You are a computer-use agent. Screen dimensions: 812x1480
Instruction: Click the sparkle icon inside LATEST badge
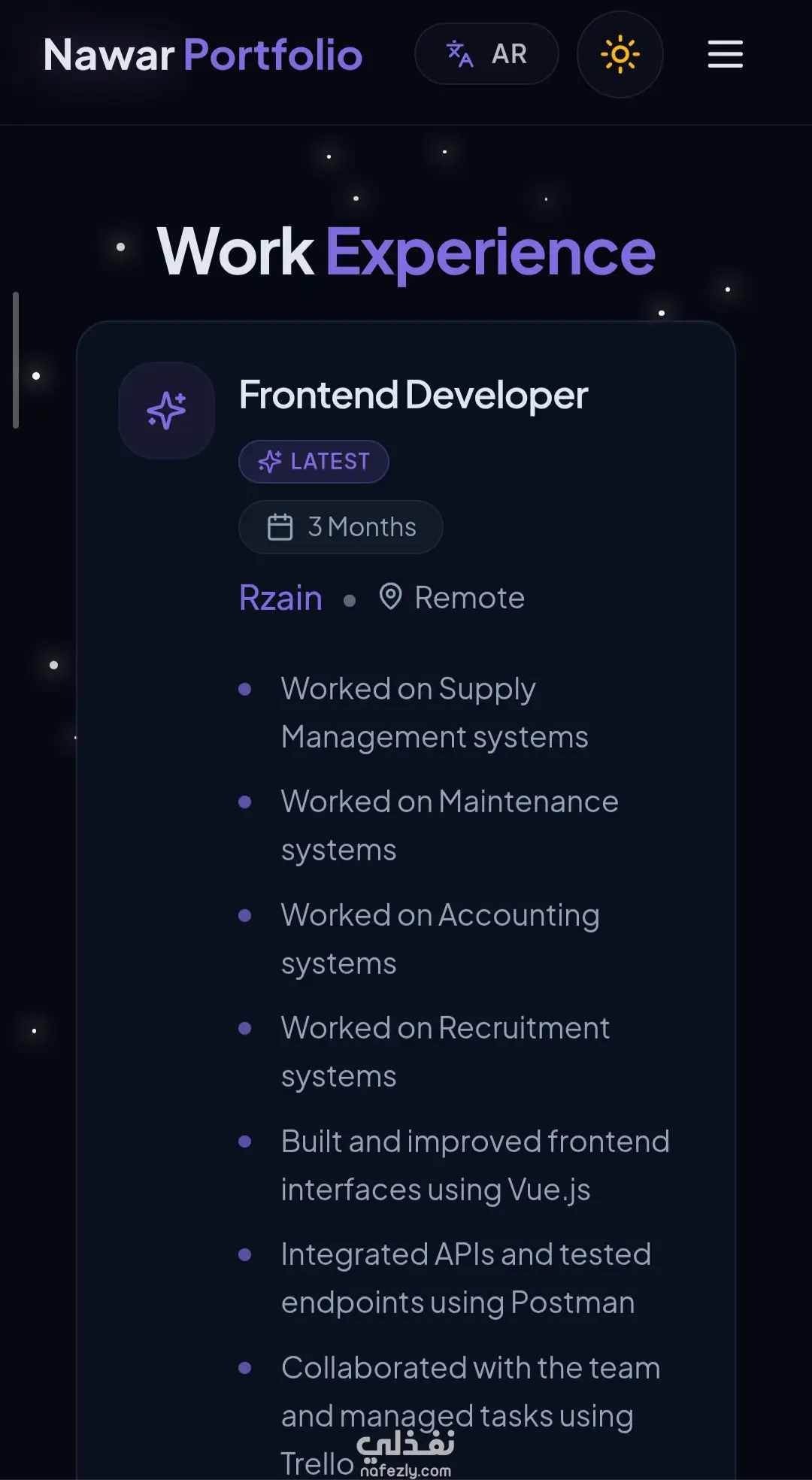[270, 461]
